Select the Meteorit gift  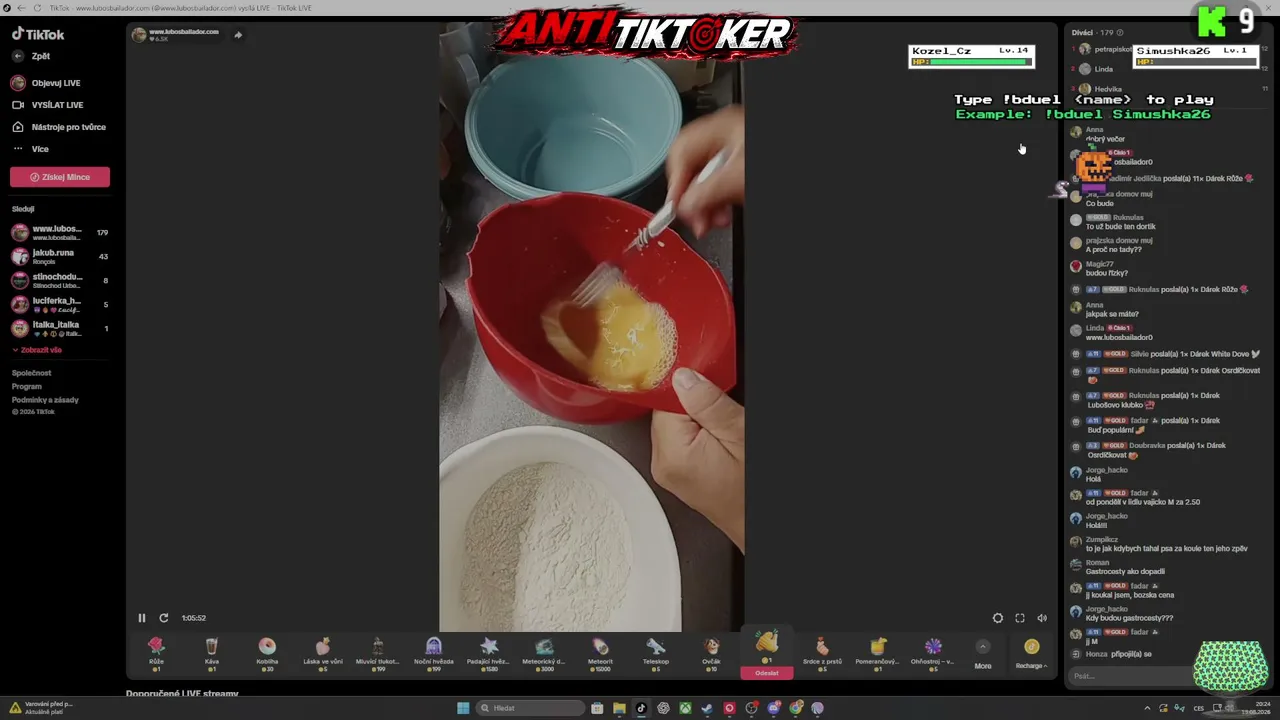[x=600, y=654]
